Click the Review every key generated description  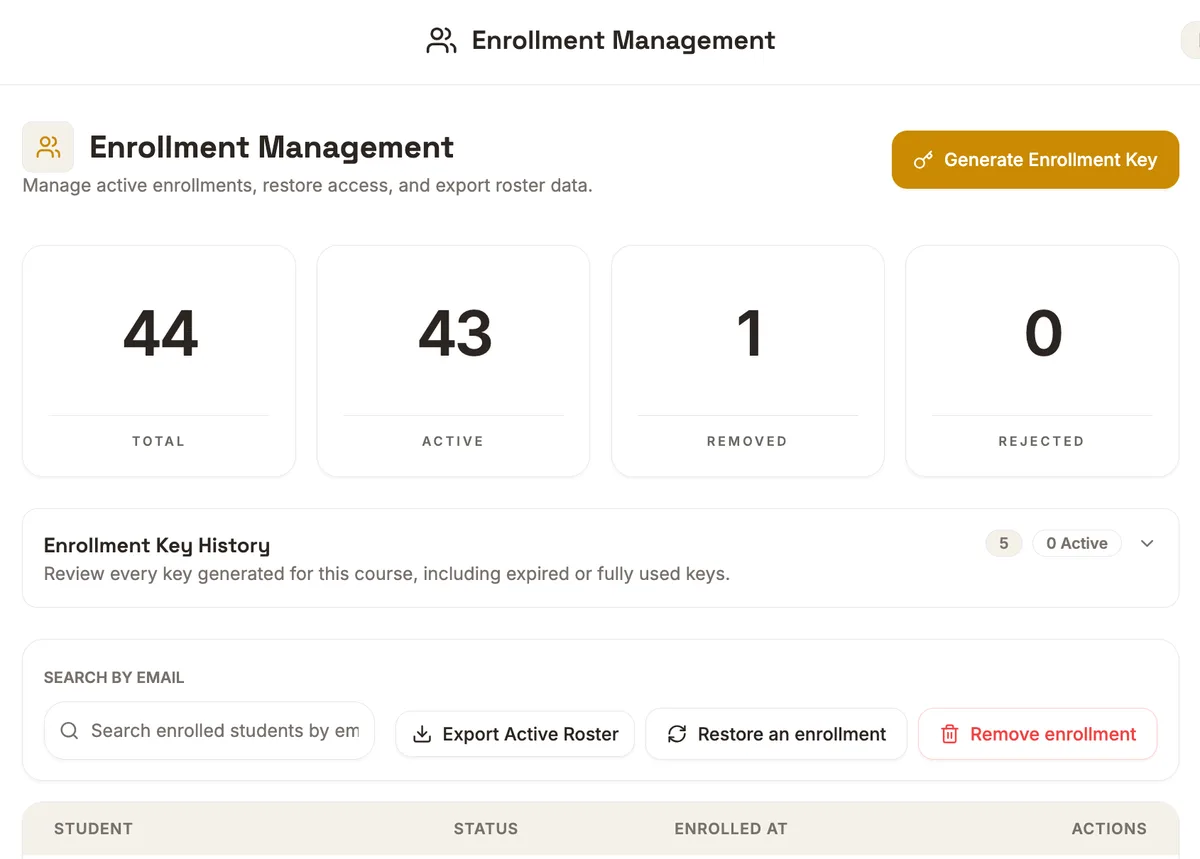387,575
